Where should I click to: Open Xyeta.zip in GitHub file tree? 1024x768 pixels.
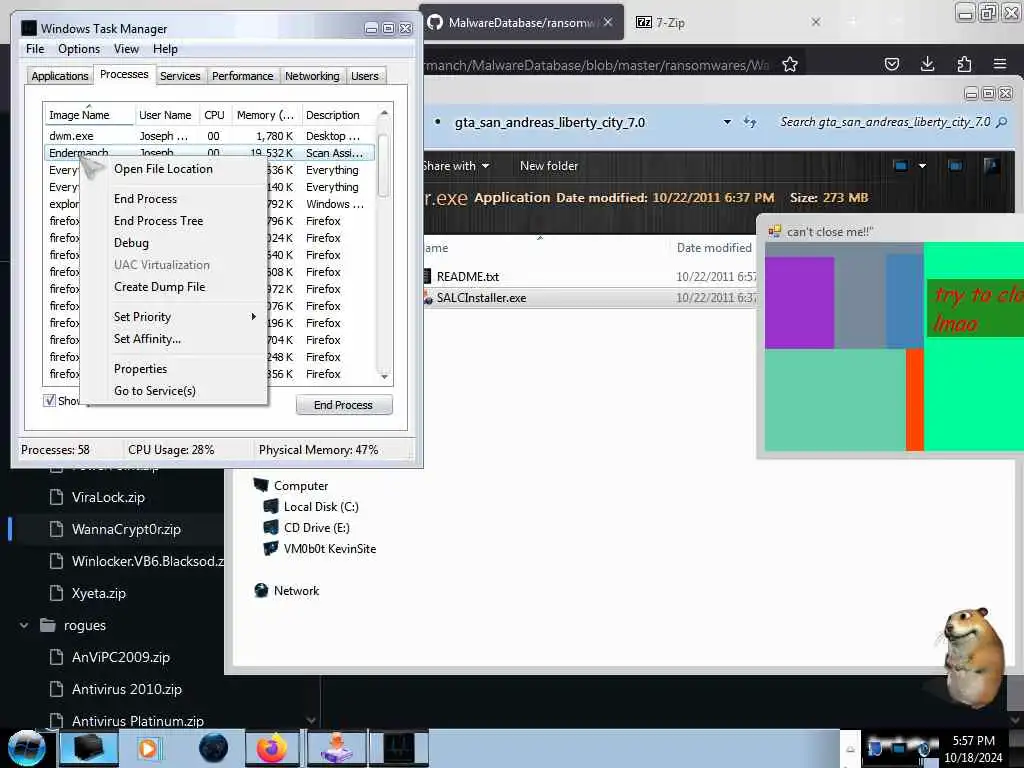click(x=98, y=594)
